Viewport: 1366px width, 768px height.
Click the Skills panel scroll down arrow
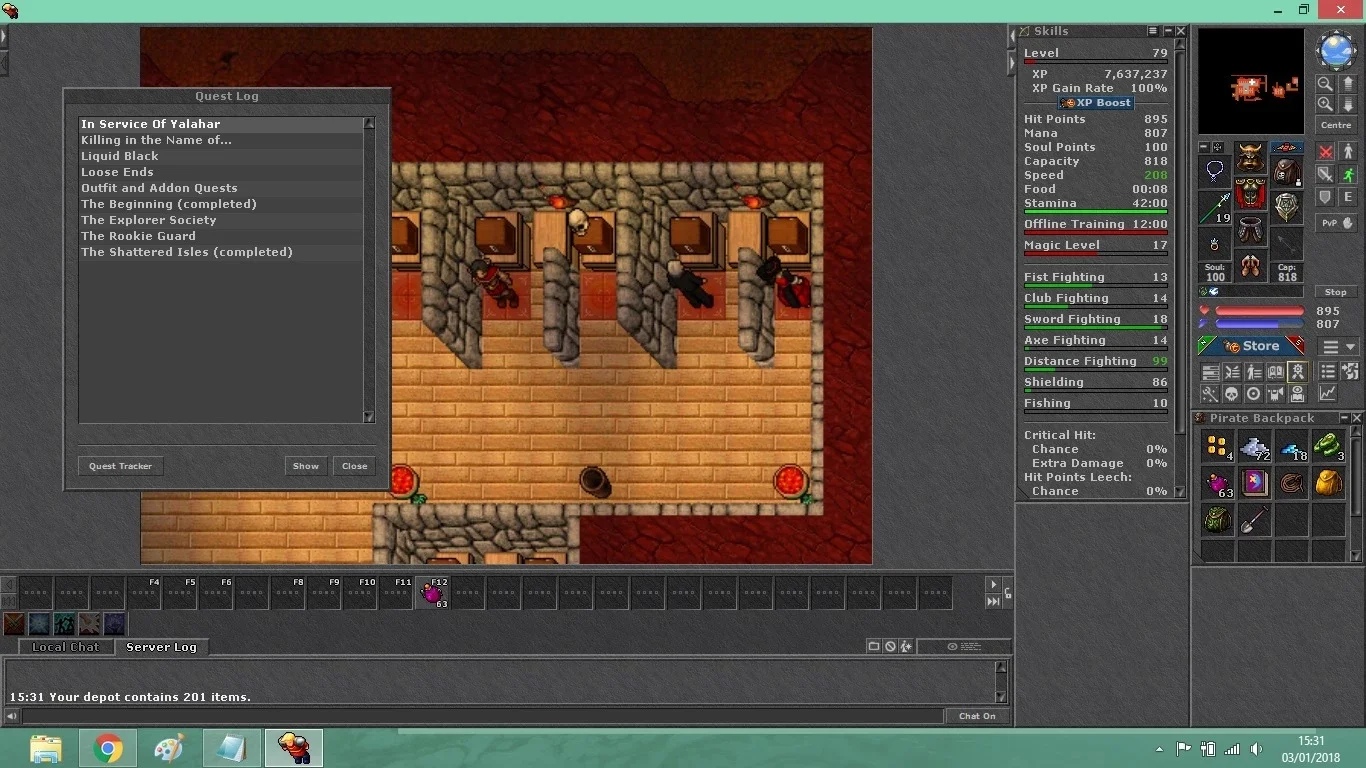point(1180,491)
